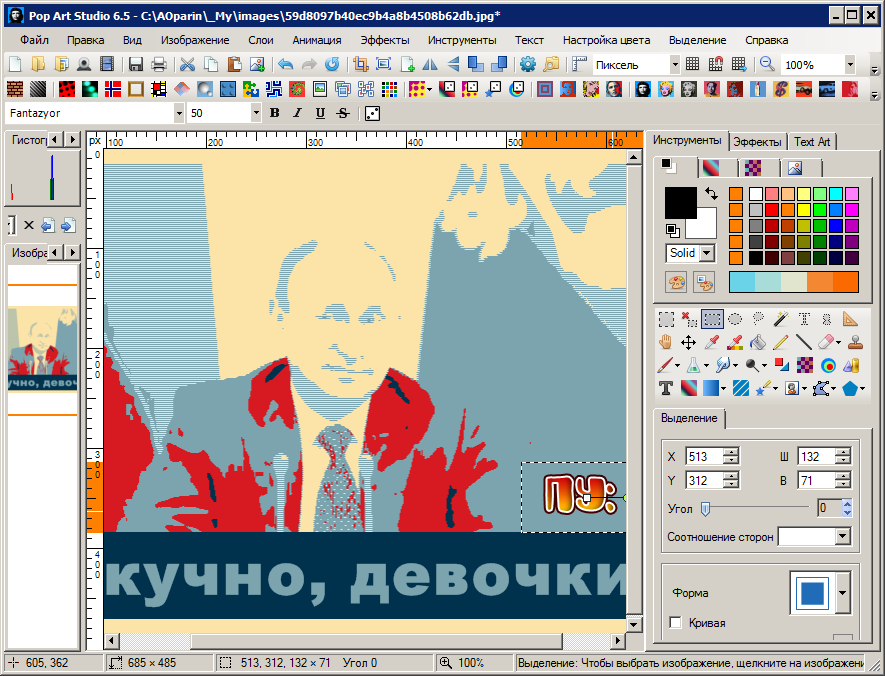Increase the X value 513 spinner up

730,452
